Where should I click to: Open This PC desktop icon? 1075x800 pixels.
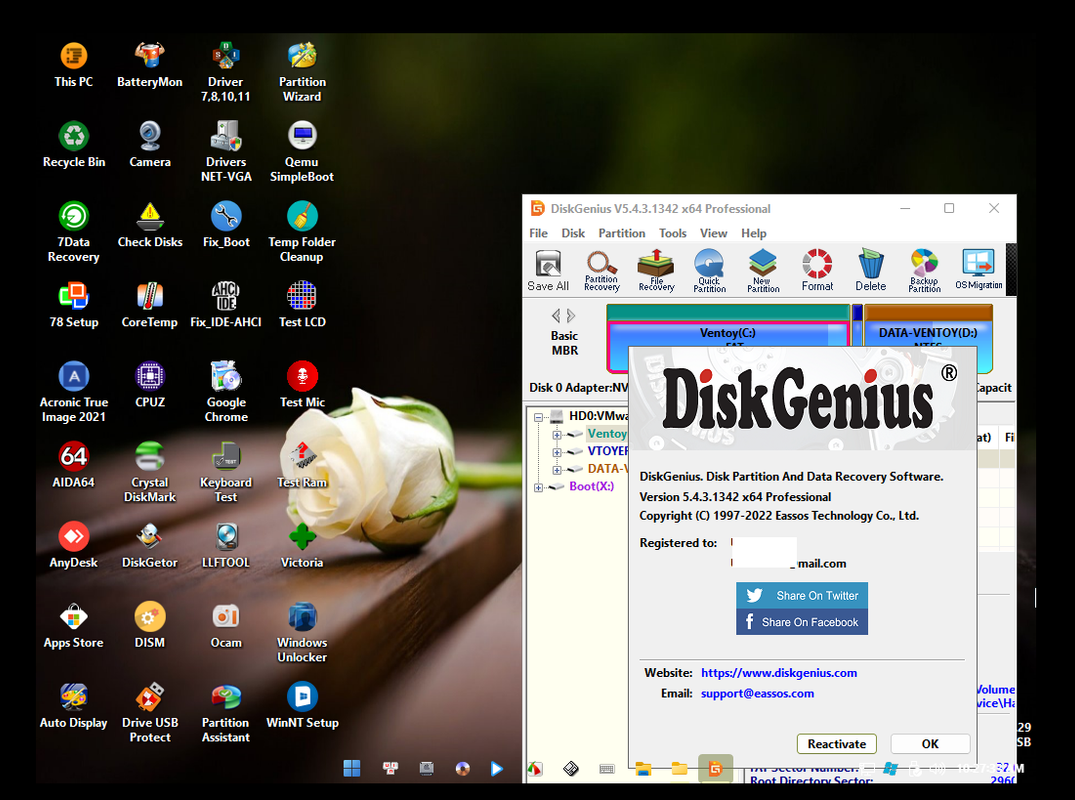click(73, 64)
